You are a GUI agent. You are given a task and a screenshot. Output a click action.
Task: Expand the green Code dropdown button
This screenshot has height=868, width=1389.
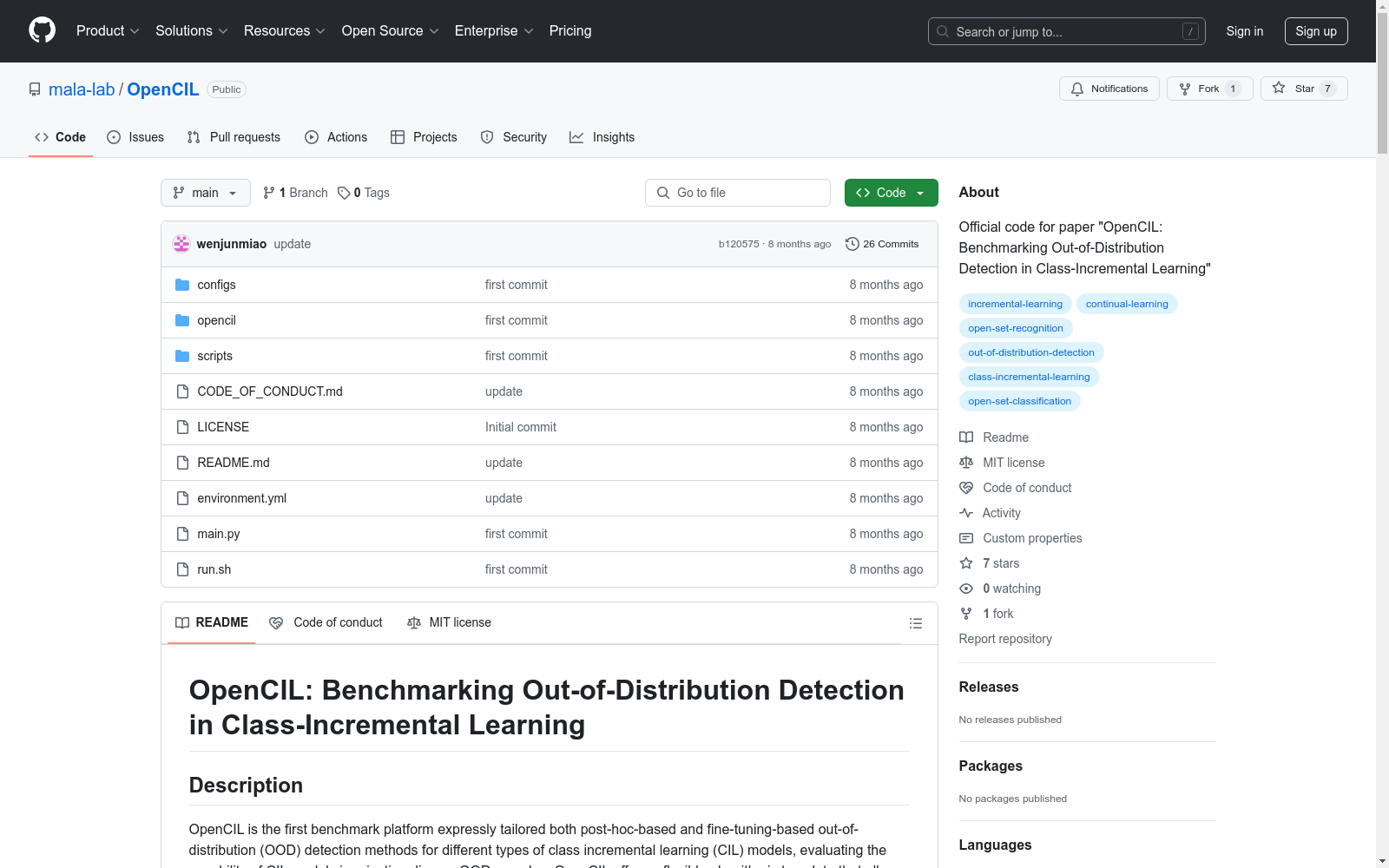(891, 193)
